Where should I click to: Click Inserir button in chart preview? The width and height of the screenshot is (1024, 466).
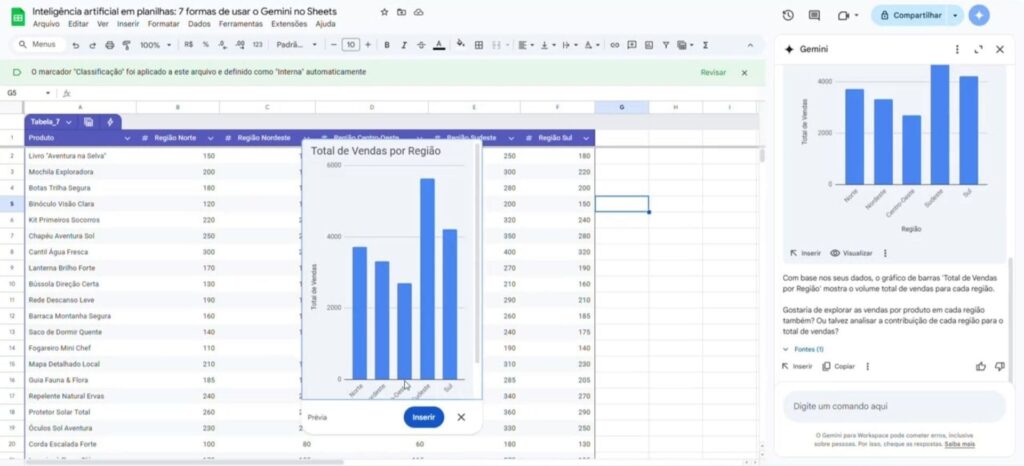pyautogui.click(x=423, y=417)
